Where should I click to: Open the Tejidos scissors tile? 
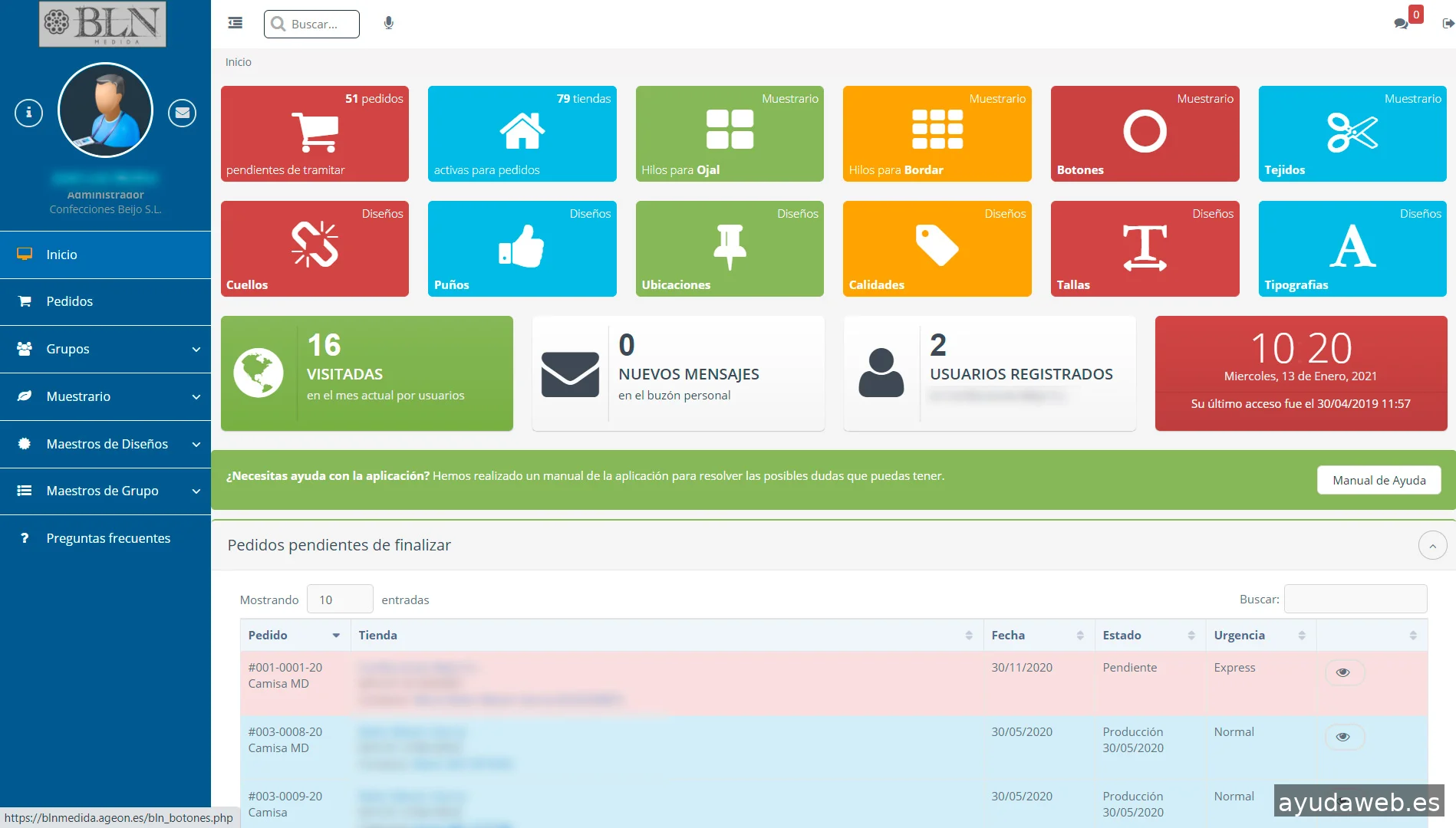pos(1352,133)
